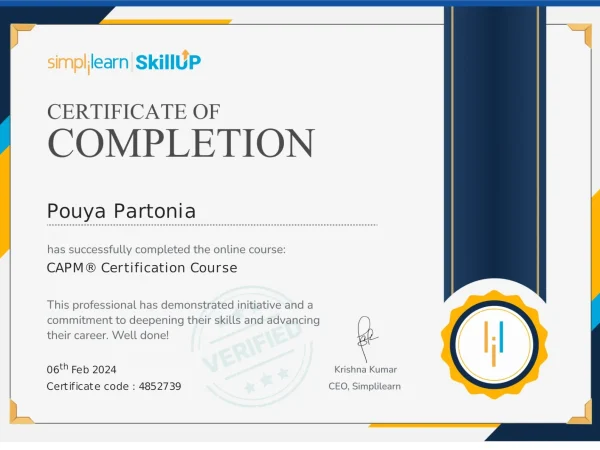The width and height of the screenshot is (600, 450).
Task: Click the dotted line under recipient name
Action: tap(212, 225)
